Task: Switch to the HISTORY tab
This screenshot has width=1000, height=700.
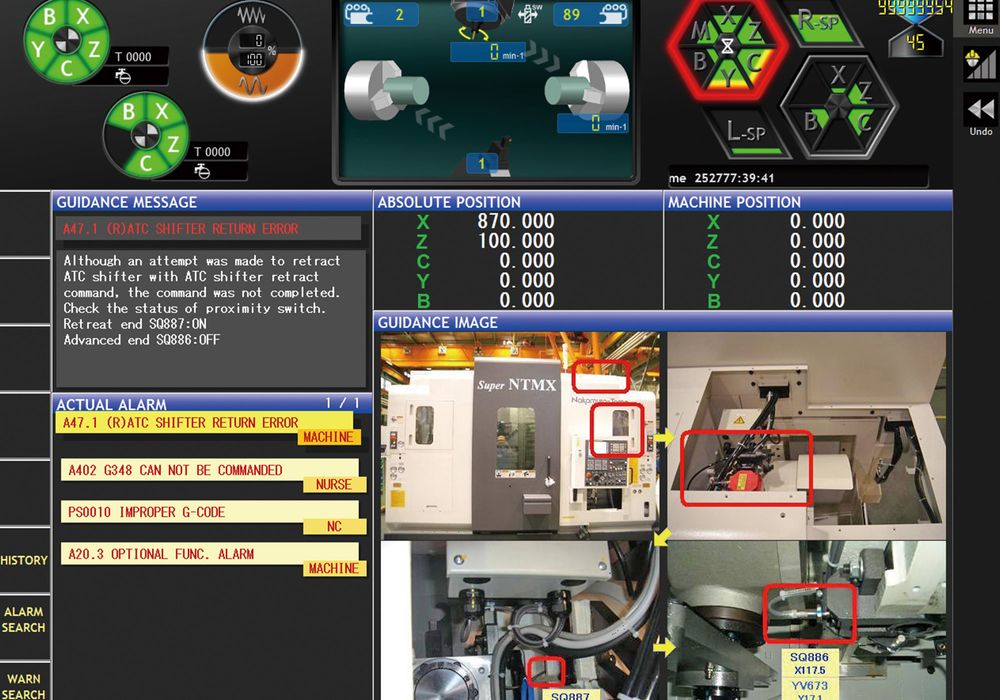Action: tap(24, 560)
